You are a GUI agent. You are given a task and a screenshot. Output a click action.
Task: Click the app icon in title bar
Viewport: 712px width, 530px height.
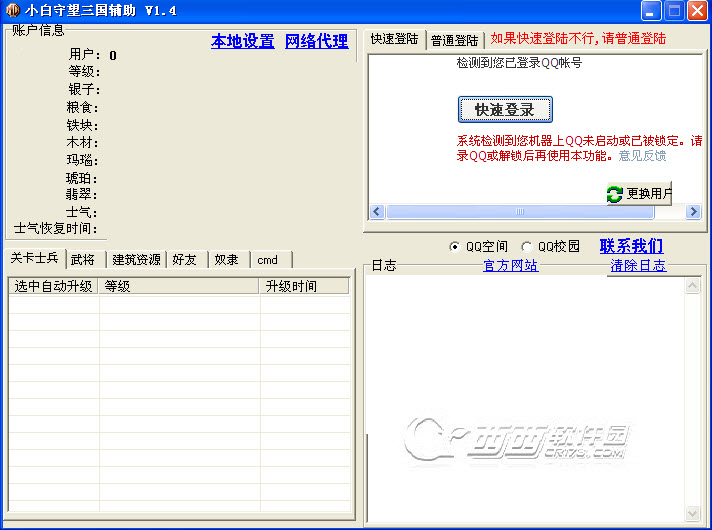click(12, 10)
